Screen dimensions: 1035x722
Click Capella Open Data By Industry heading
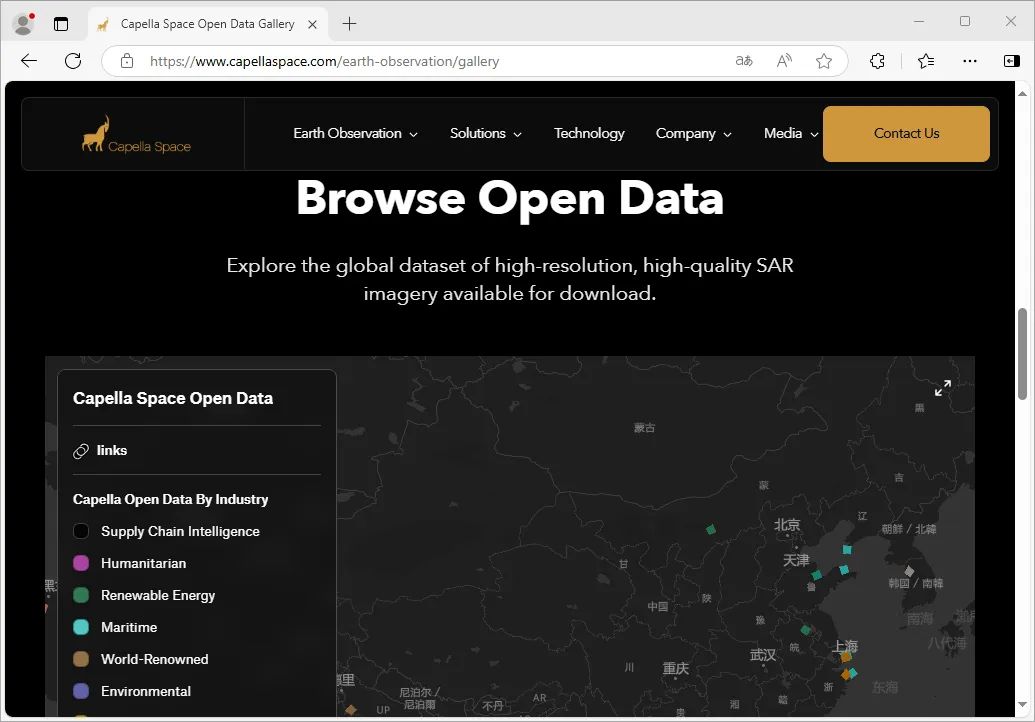(x=170, y=499)
